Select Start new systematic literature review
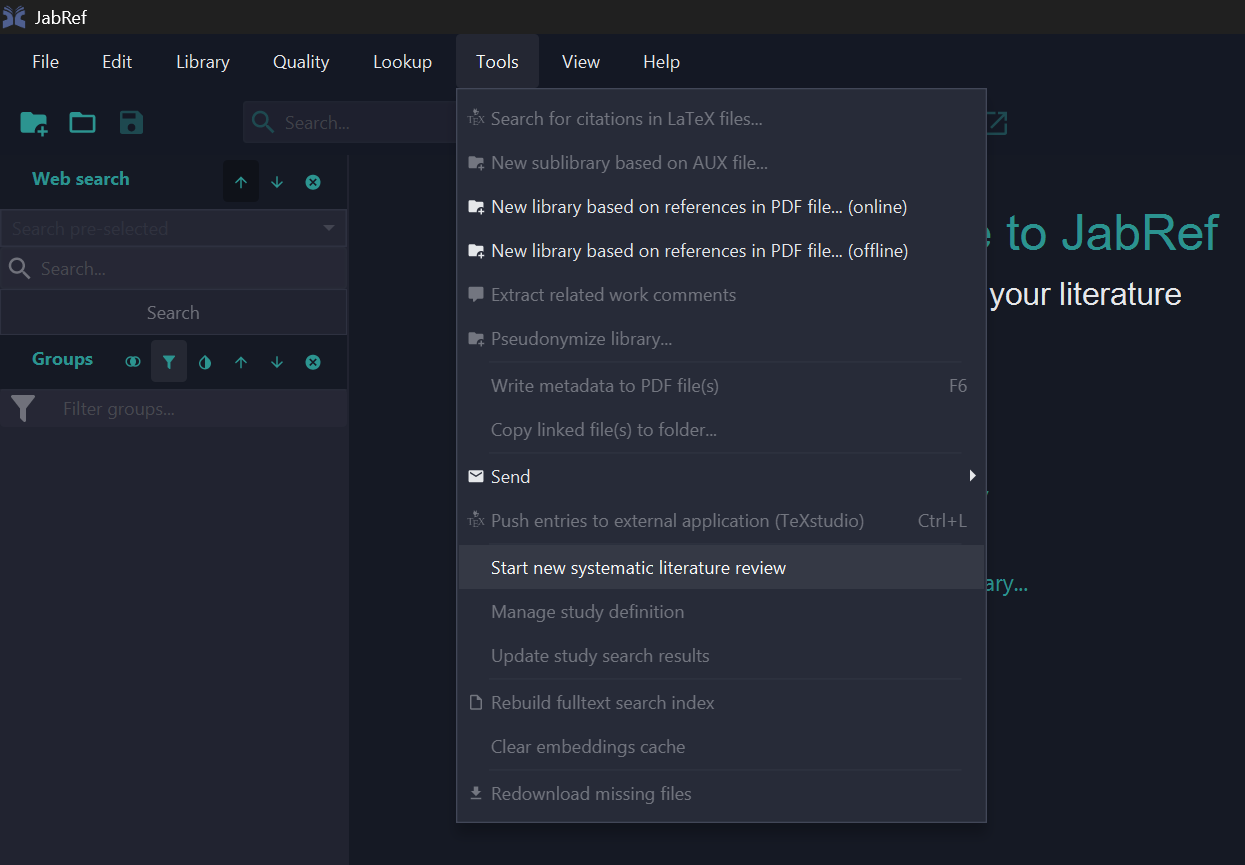 tap(721, 567)
